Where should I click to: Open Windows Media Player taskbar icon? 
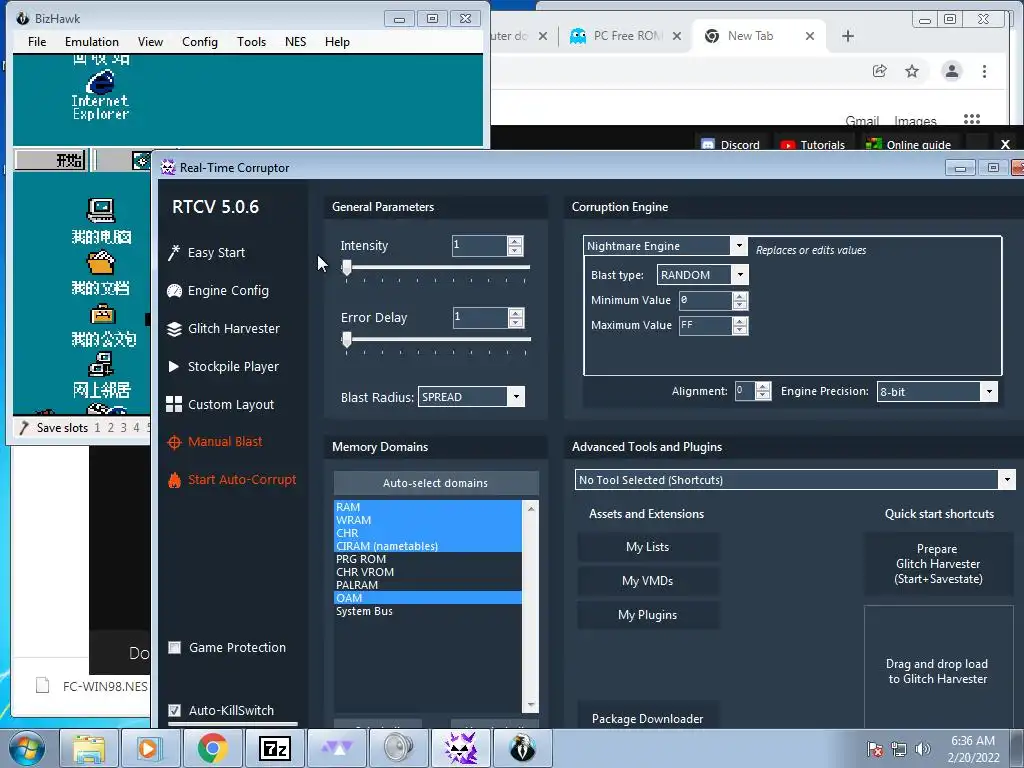(x=150, y=748)
